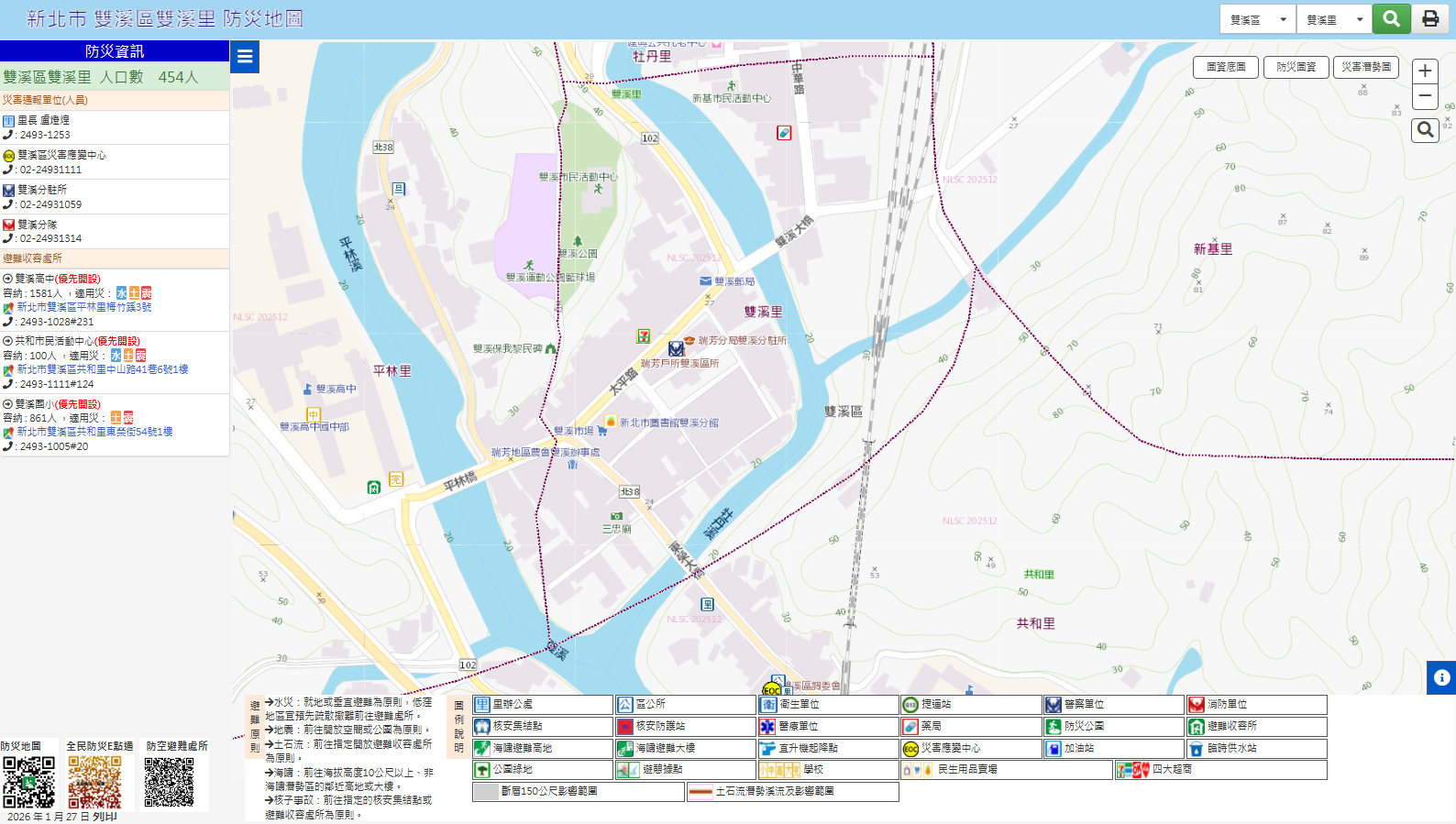This screenshot has width=1456, height=824.
Task: Select the 防災資訊 panel header
Action: click(115, 51)
